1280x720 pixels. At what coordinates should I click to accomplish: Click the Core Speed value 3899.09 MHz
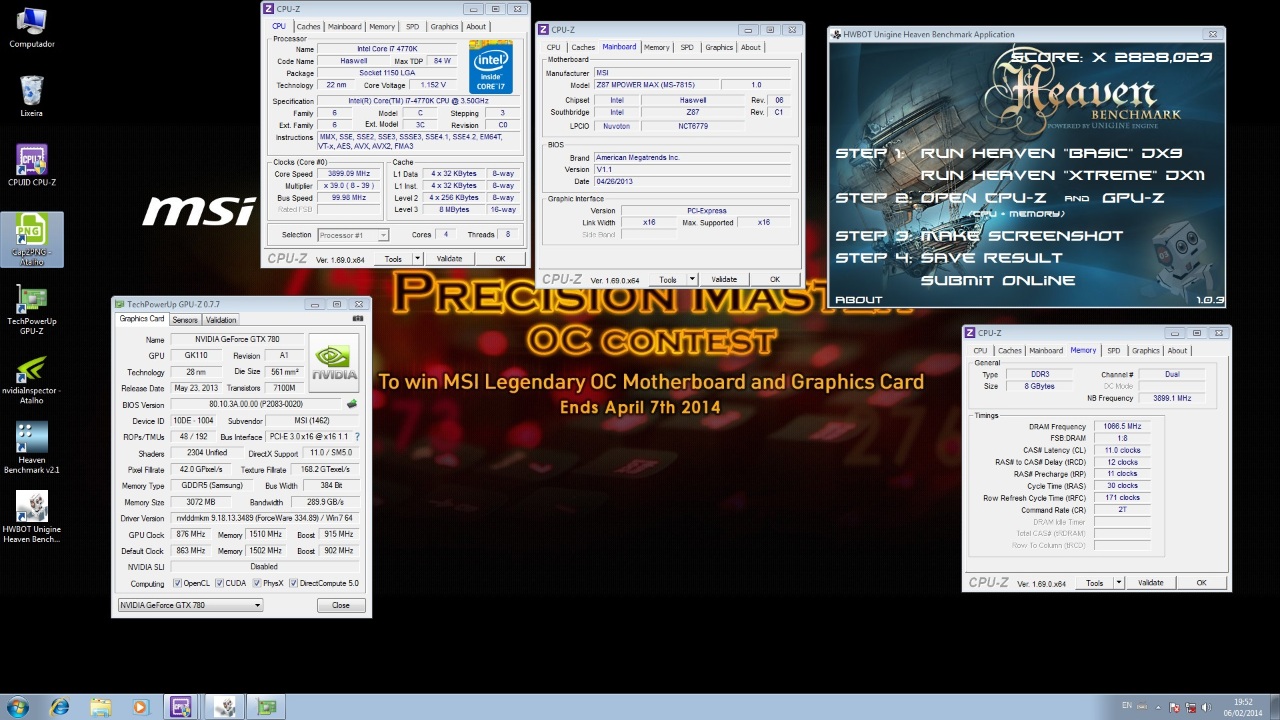click(x=350, y=174)
